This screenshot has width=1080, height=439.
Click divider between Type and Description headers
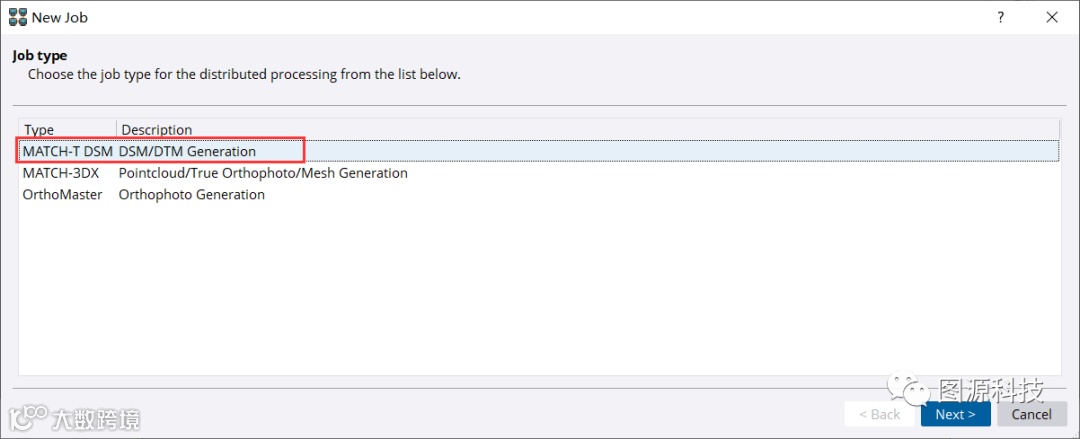point(117,130)
